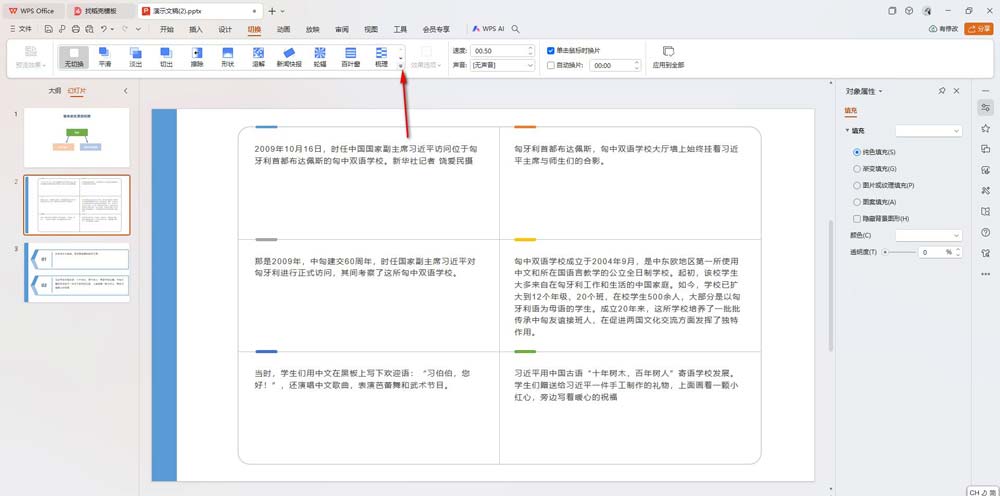The height and width of the screenshot is (496, 1000).
Task: Click the save icon in quick toolbar
Action: tap(48, 29)
